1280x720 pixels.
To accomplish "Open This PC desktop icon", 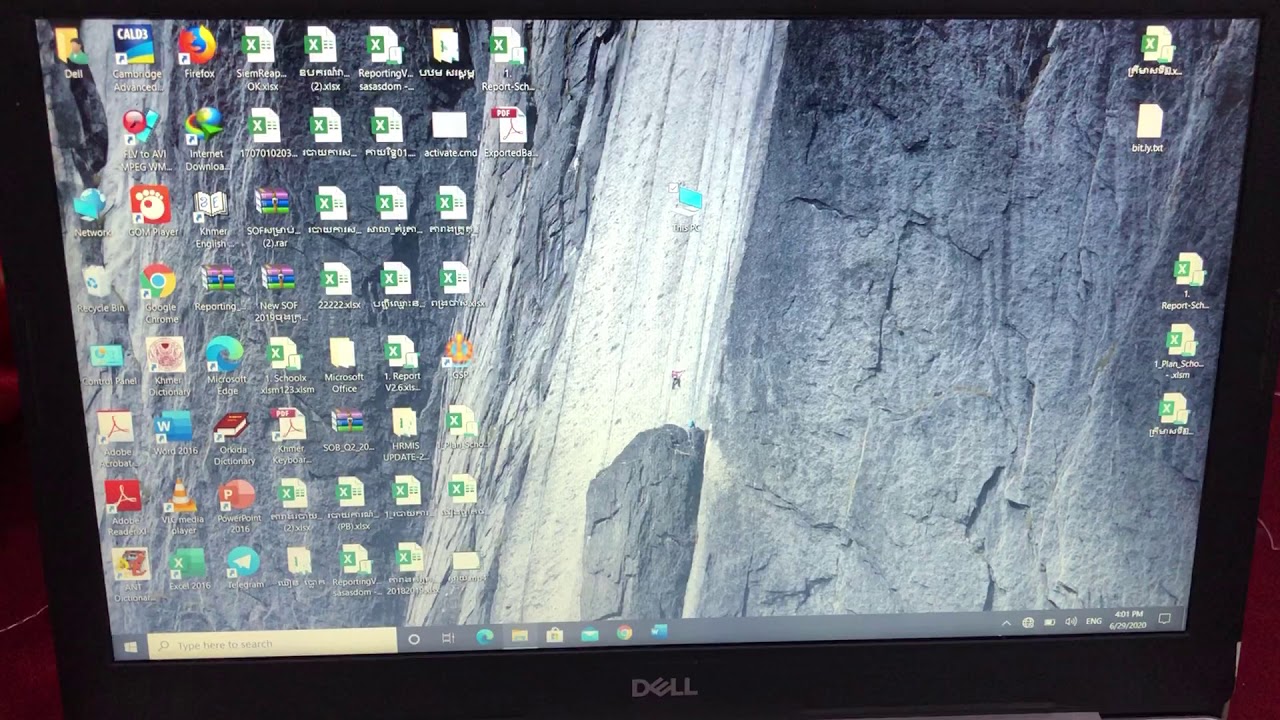I will (x=688, y=210).
